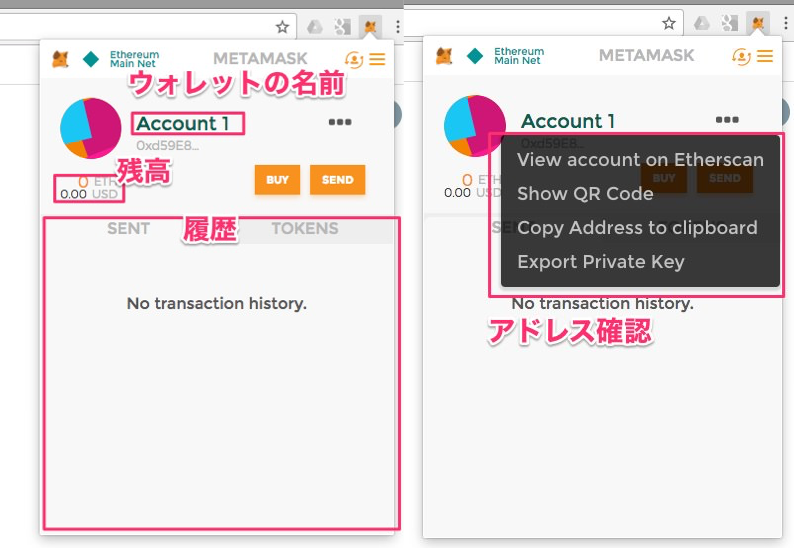Click the Account 1 name in left popup

(183, 124)
